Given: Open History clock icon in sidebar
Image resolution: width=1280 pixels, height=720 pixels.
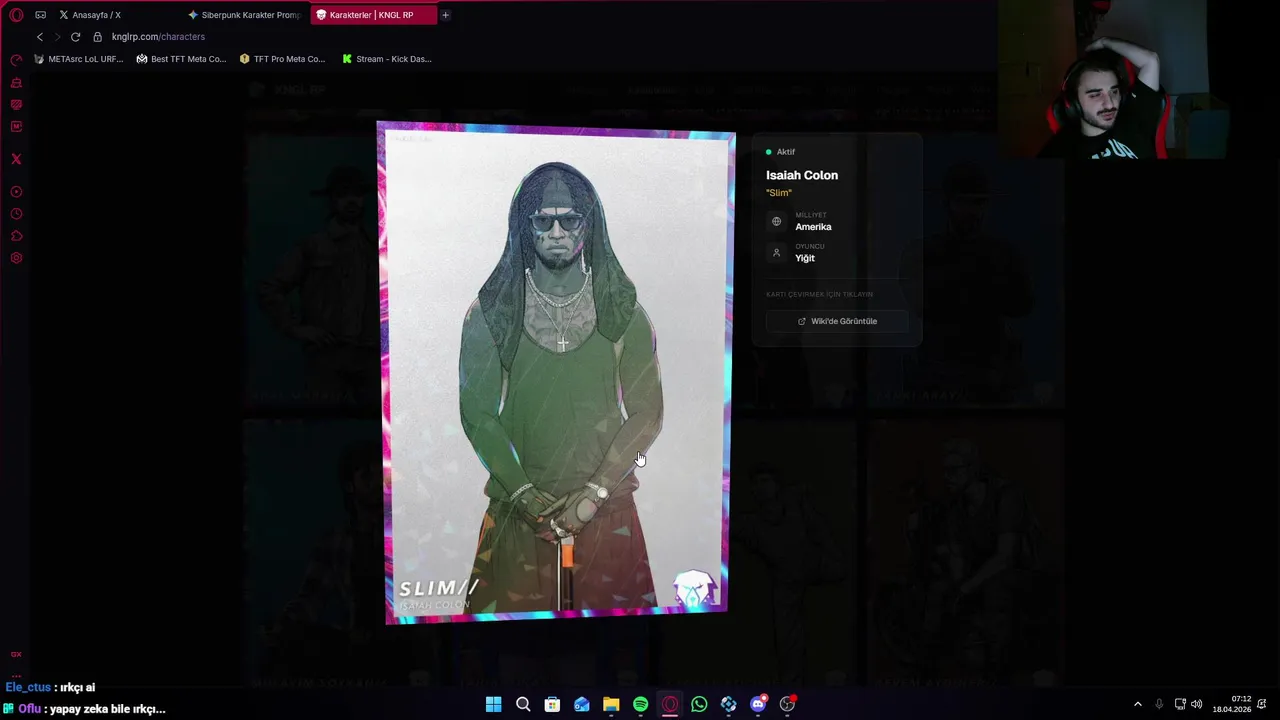Looking at the screenshot, I should [16, 214].
